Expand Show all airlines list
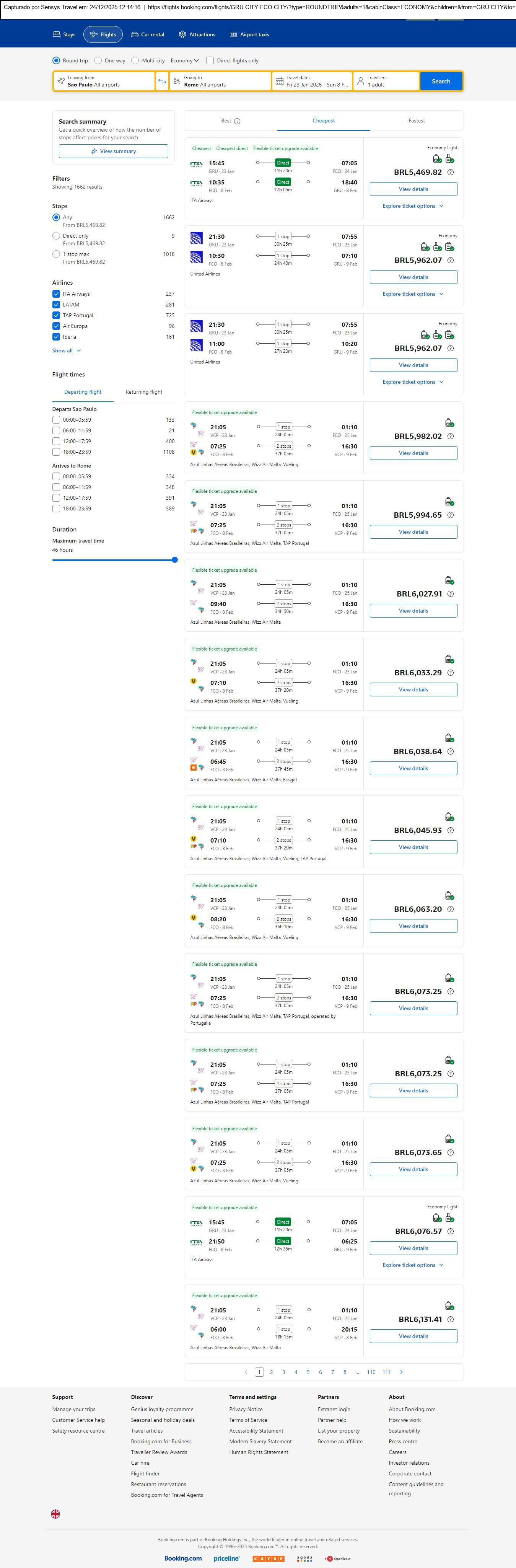Screen dimensions: 516x1568 pos(66,350)
